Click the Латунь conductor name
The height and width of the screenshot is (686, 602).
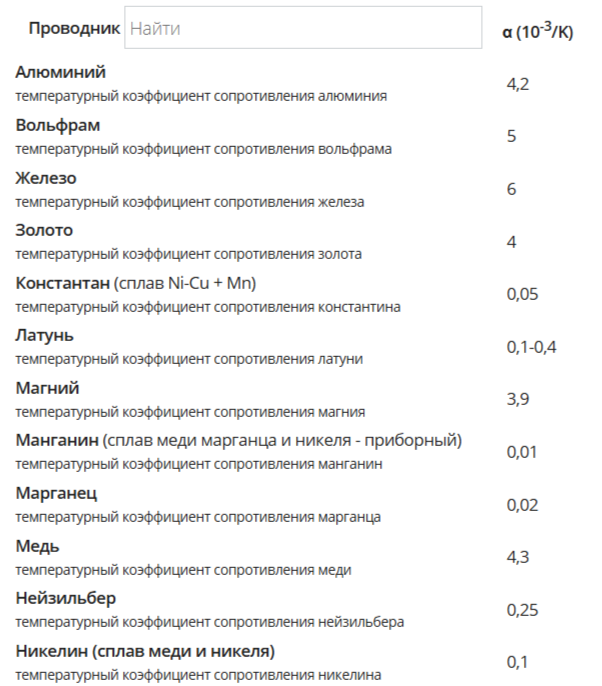point(44,335)
